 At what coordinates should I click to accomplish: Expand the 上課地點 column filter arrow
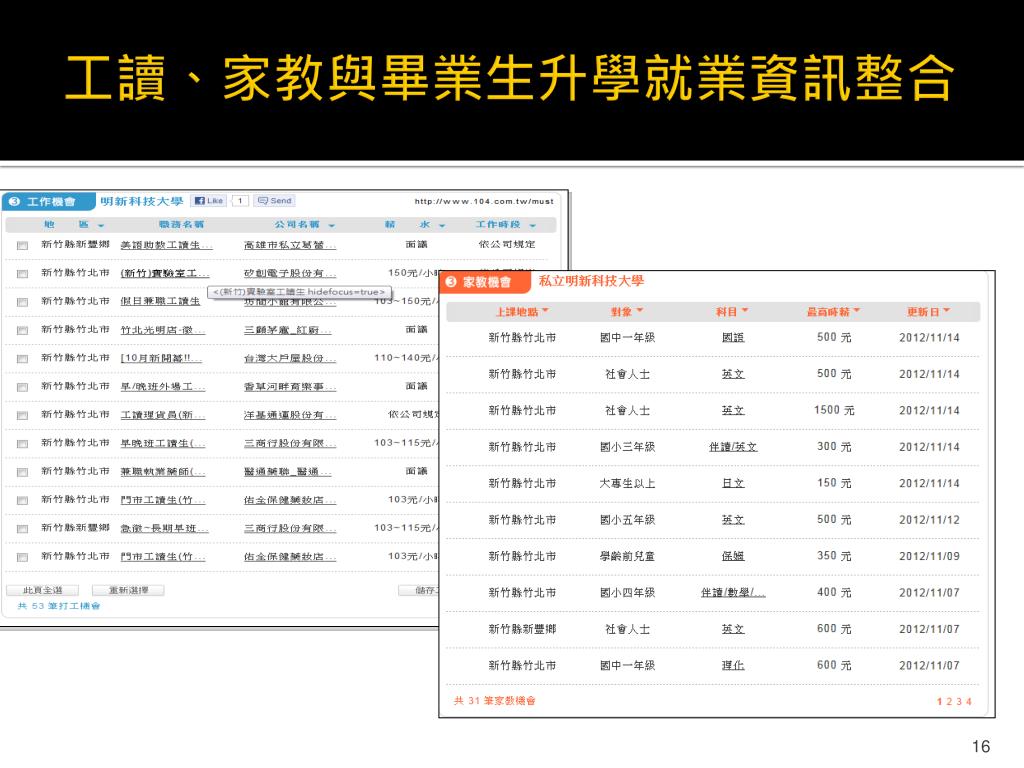[545, 311]
